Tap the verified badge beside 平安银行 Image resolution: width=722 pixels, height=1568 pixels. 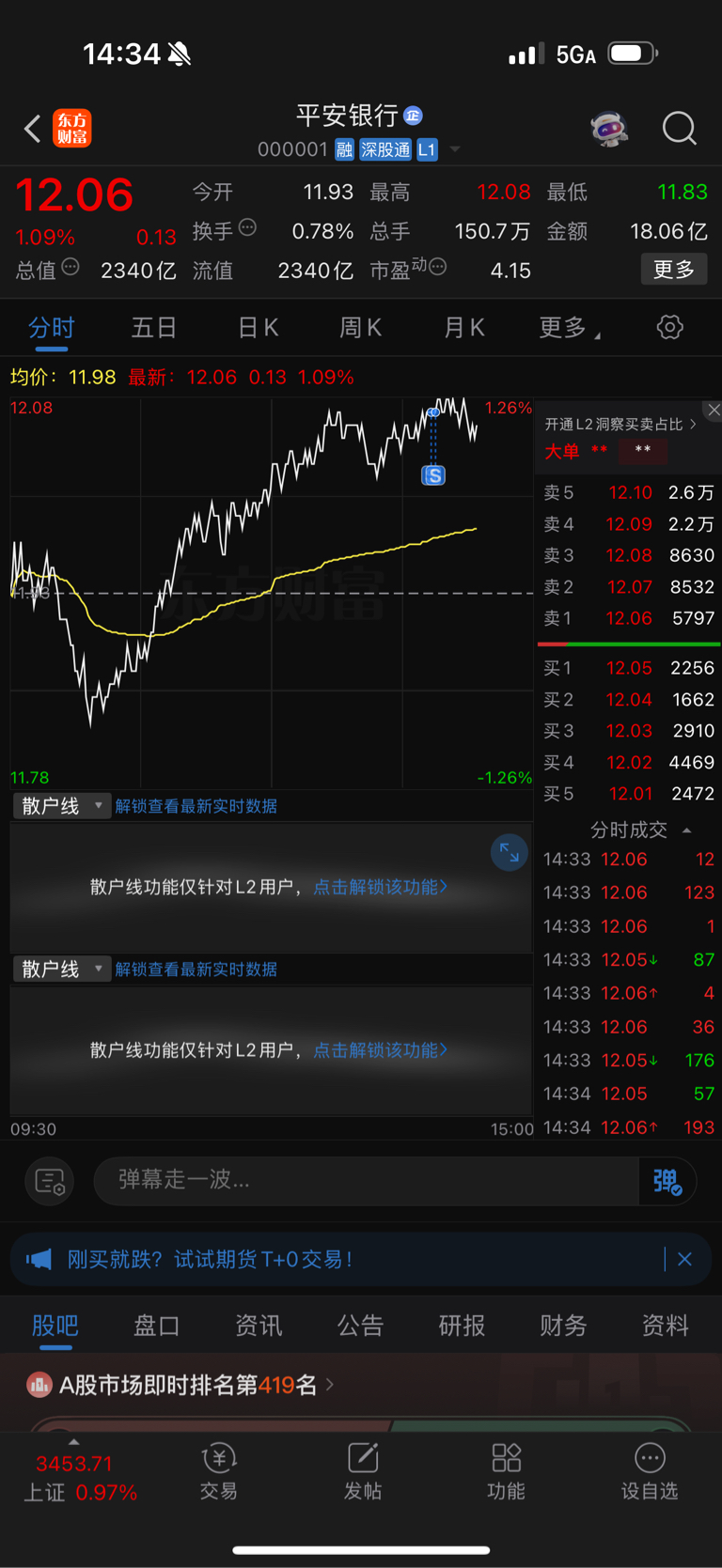413,116
